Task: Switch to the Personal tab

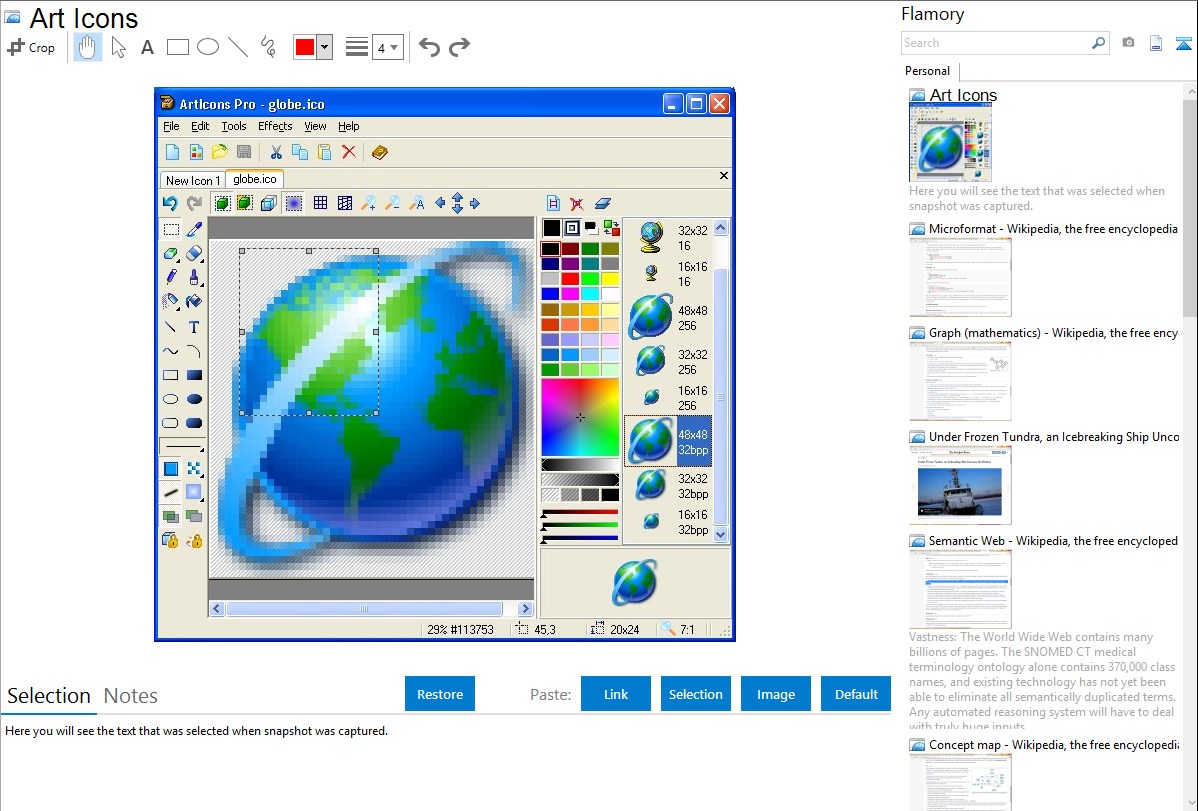Action: pos(928,70)
